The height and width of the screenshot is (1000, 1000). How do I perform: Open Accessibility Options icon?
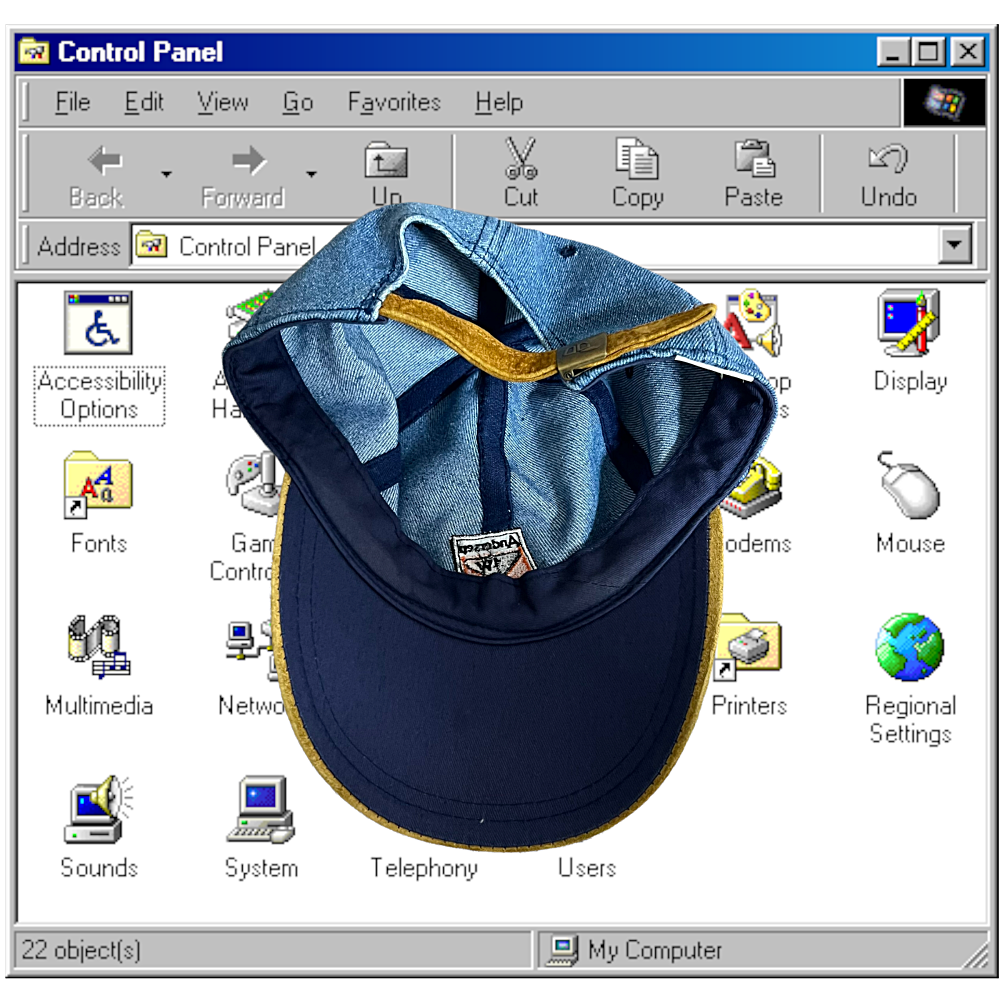click(x=98, y=323)
